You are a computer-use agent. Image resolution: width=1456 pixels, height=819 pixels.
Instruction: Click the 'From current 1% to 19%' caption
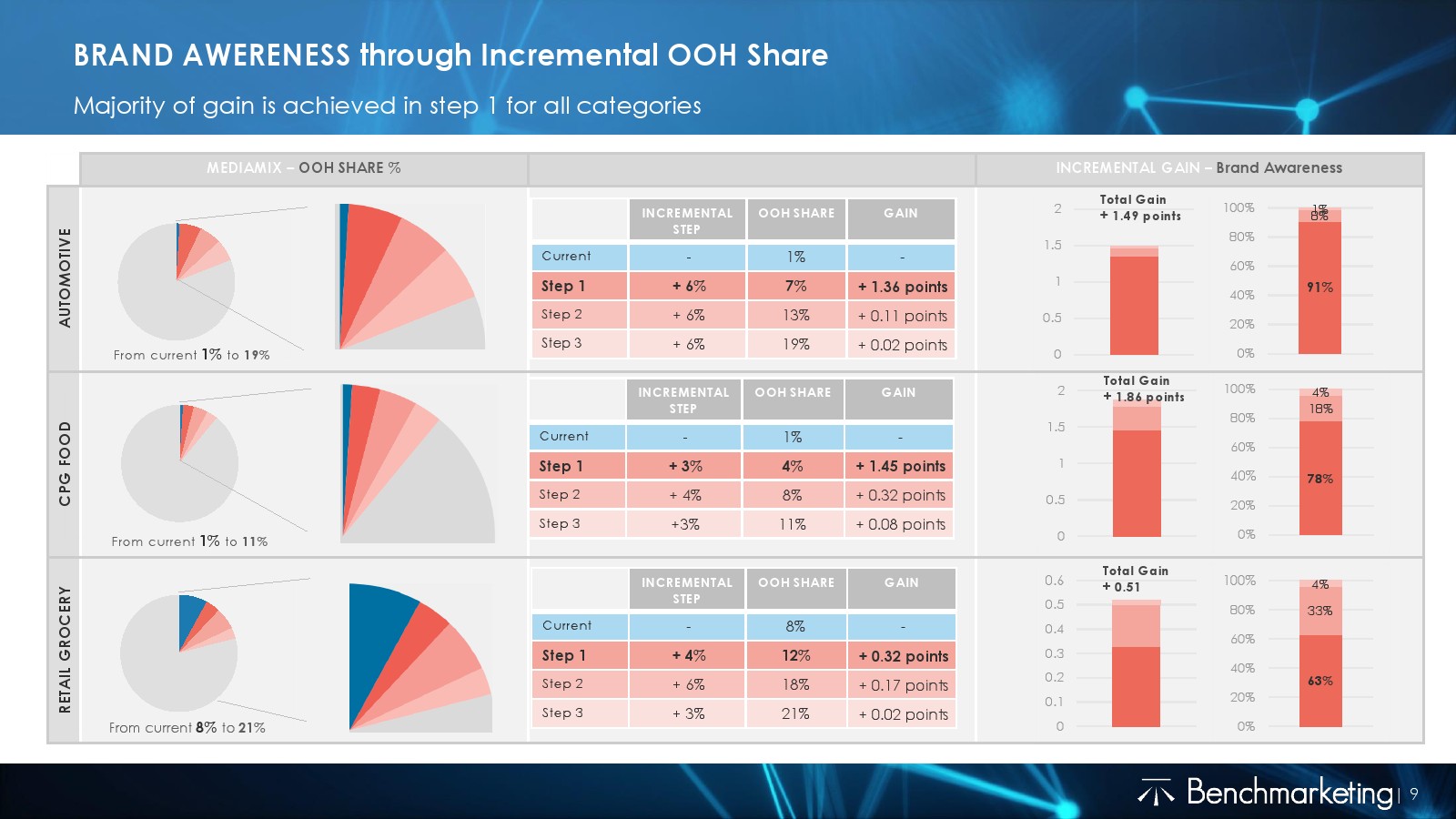pos(191,355)
